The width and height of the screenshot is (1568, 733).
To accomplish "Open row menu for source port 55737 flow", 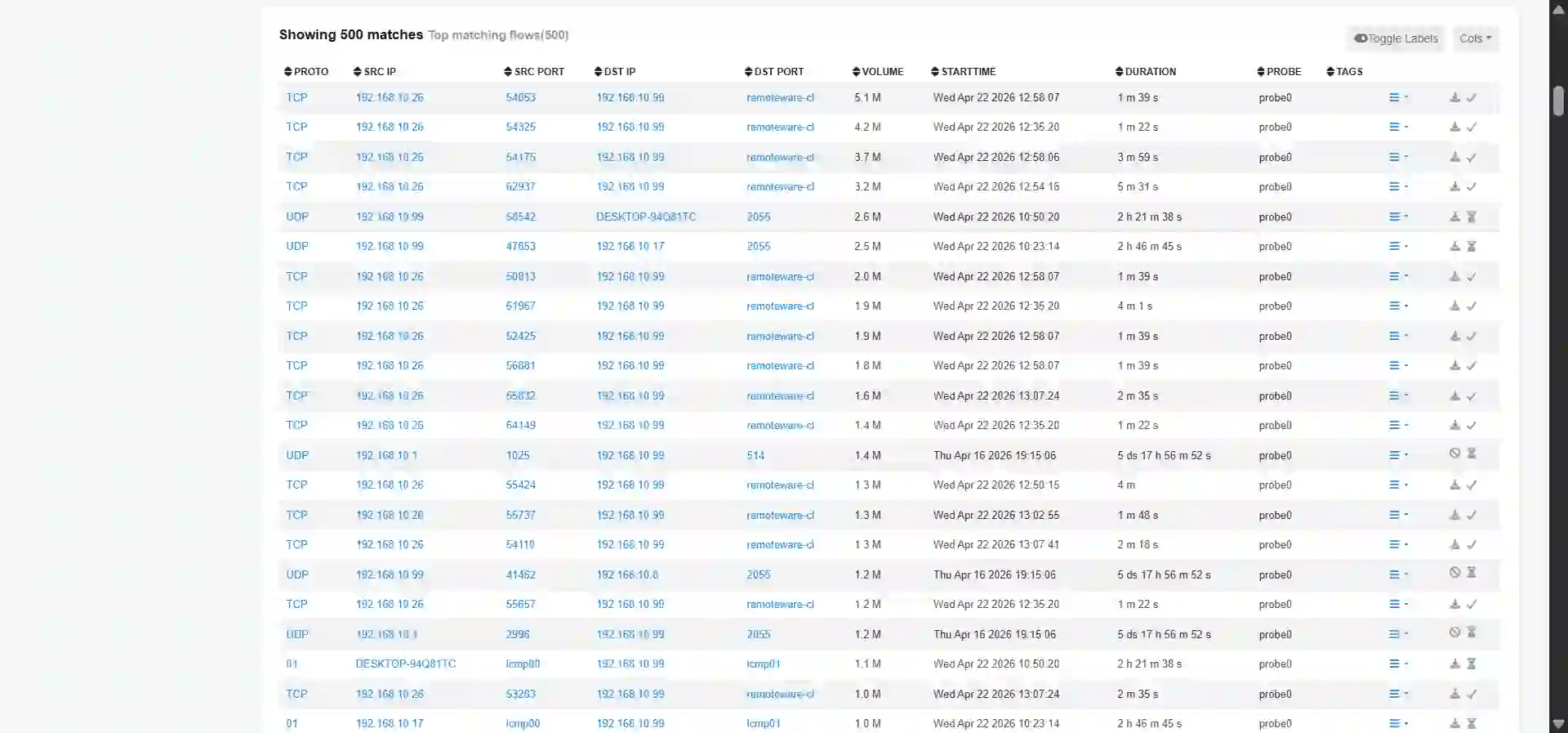I will [x=1398, y=515].
